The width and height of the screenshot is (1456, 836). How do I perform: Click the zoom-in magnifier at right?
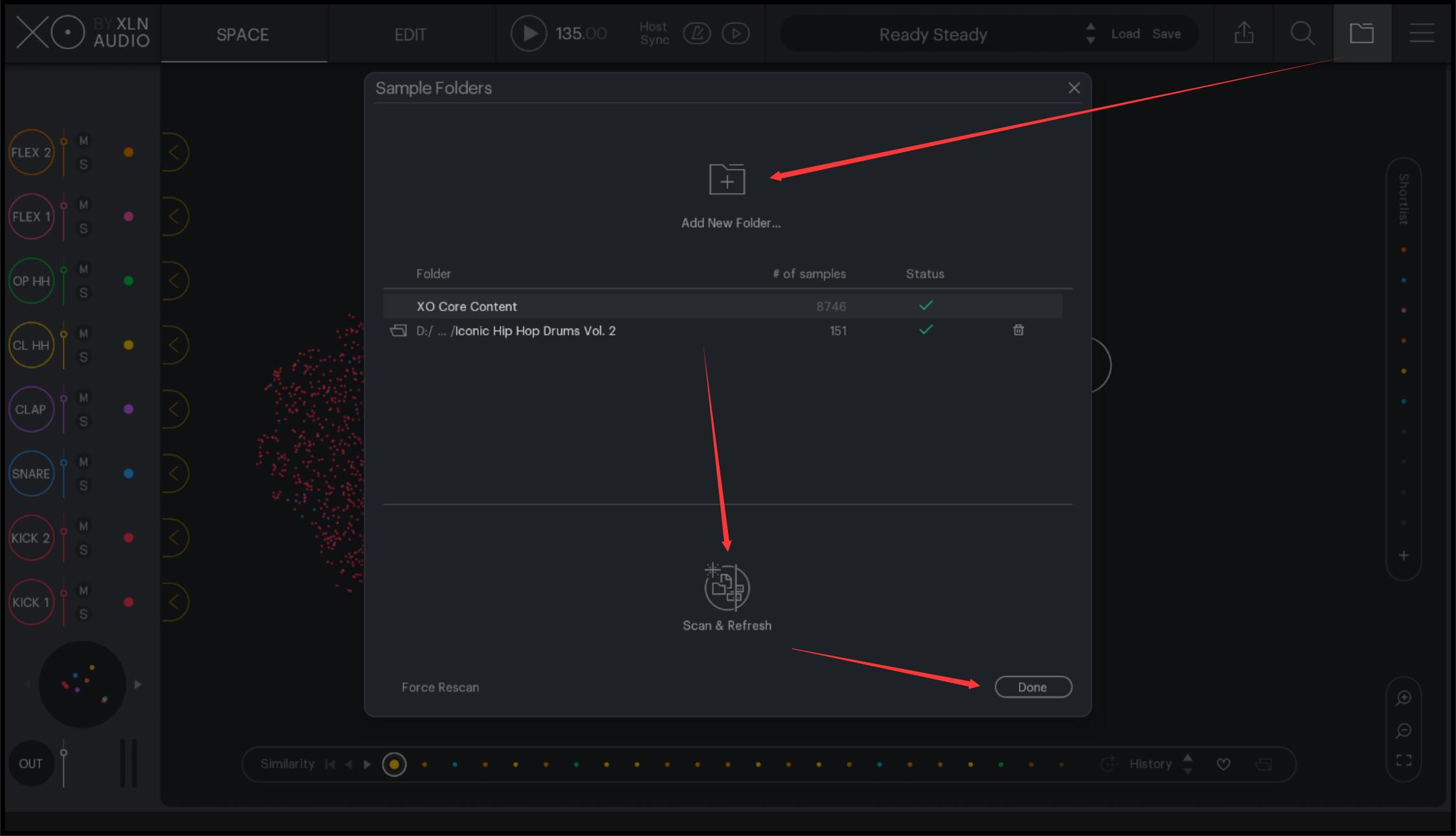(1404, 698)
